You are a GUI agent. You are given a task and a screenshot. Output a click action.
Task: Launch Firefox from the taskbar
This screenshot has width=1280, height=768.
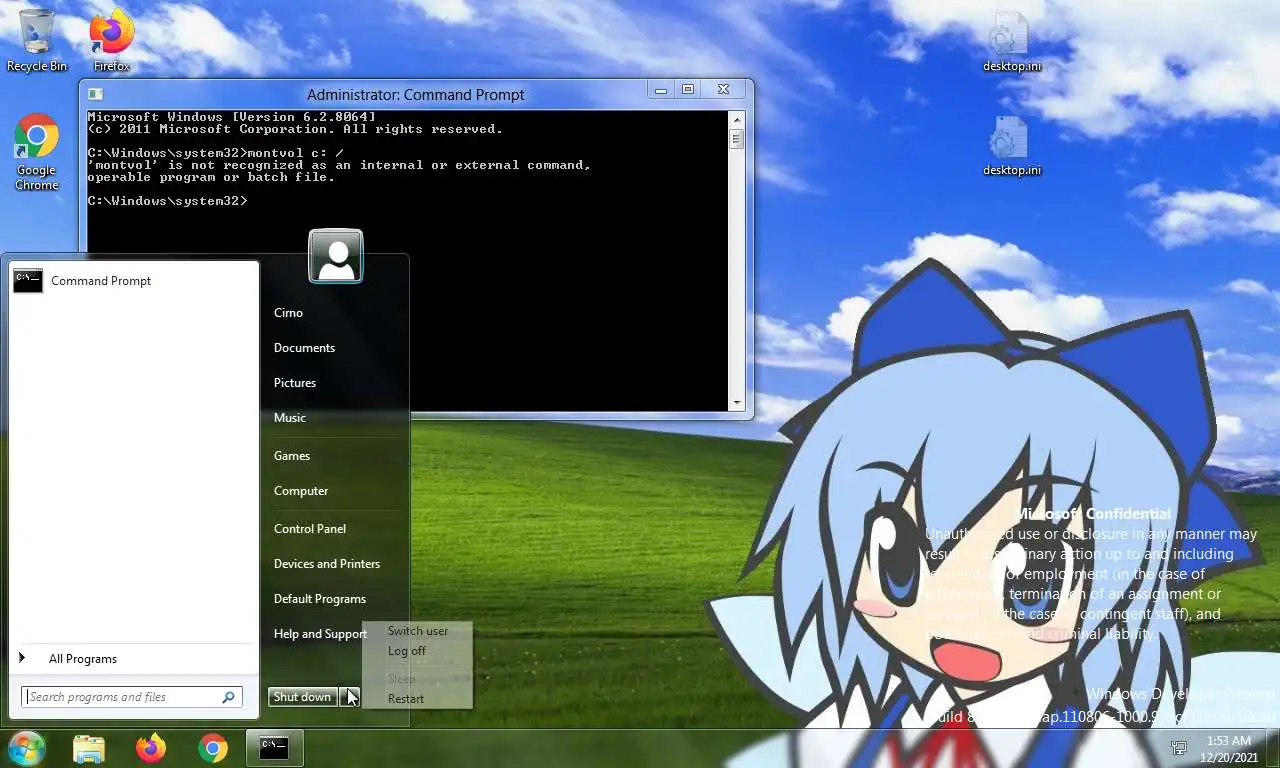pyautogui.click(x=151, y=748)
